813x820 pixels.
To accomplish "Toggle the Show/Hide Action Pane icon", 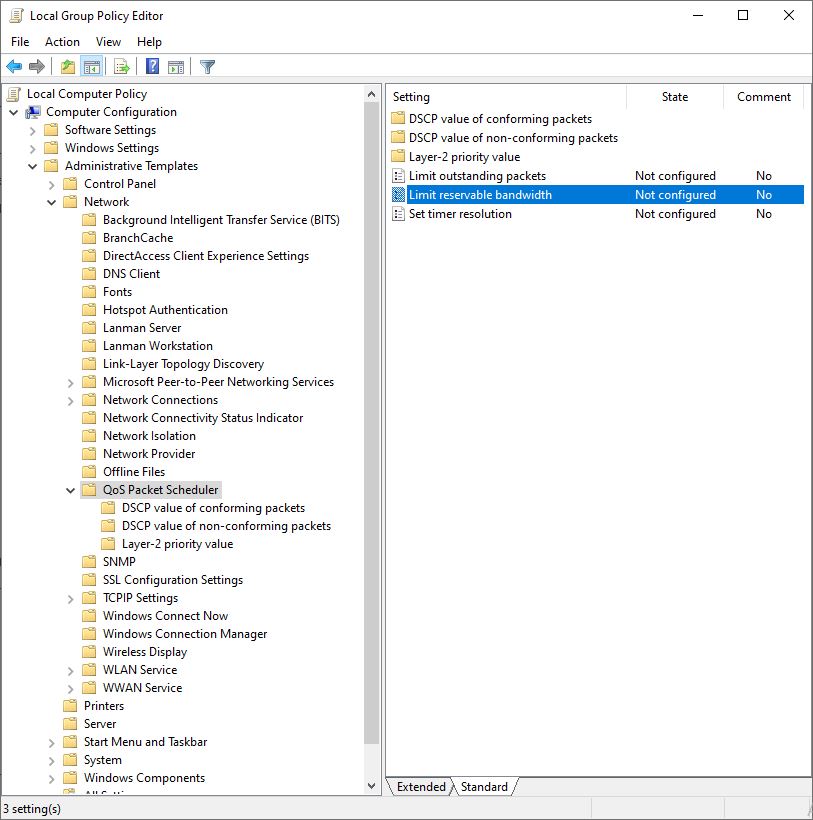I will (x=176, y=67).
